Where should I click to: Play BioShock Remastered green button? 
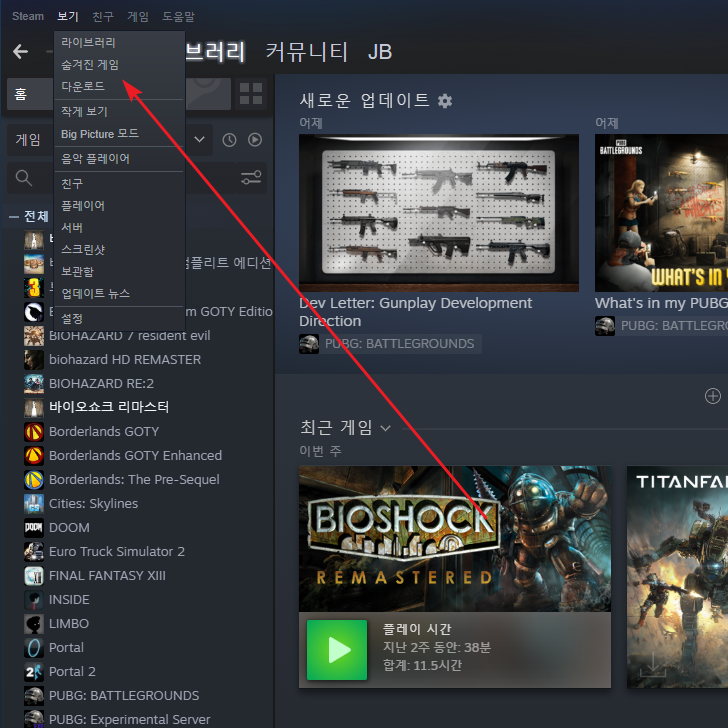pos(337,650)
